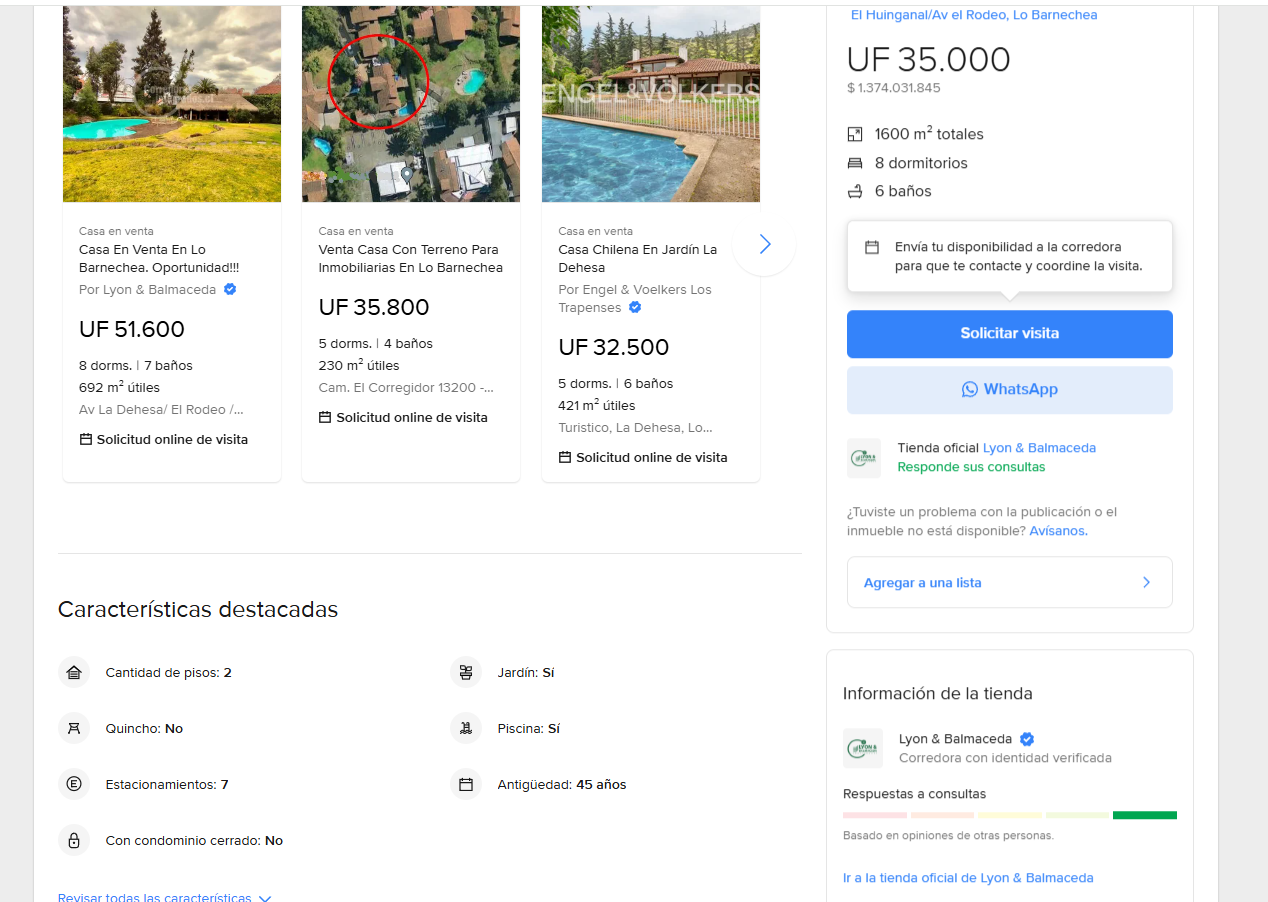This screenshot has width=1268, height=902.
Task: Click the Respuestas a consultas rating bar
Action: [1009, 815]
